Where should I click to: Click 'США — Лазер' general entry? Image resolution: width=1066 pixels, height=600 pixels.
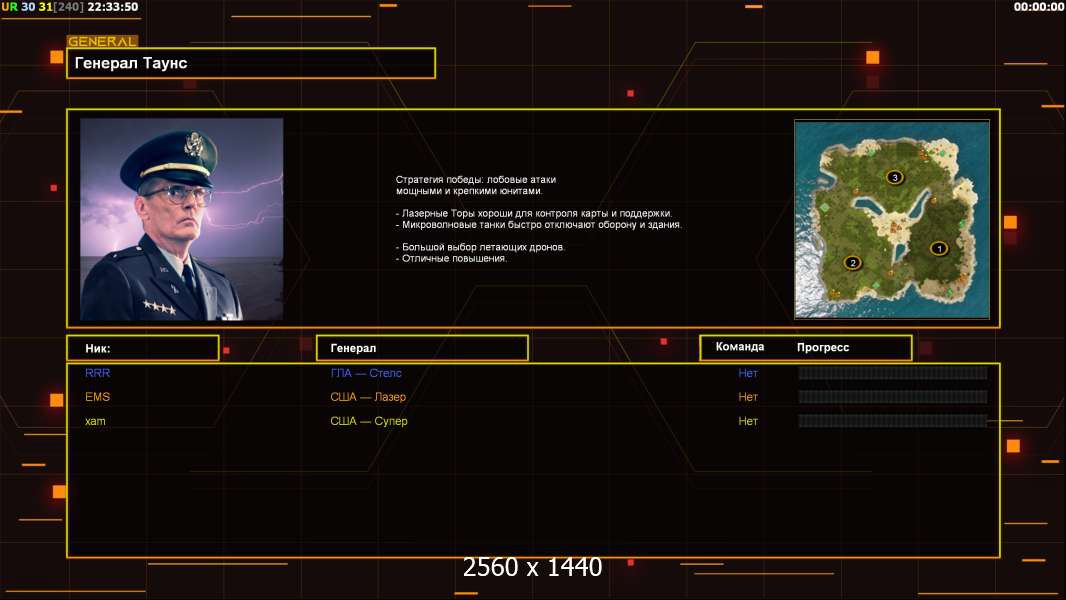pos(368,397)
